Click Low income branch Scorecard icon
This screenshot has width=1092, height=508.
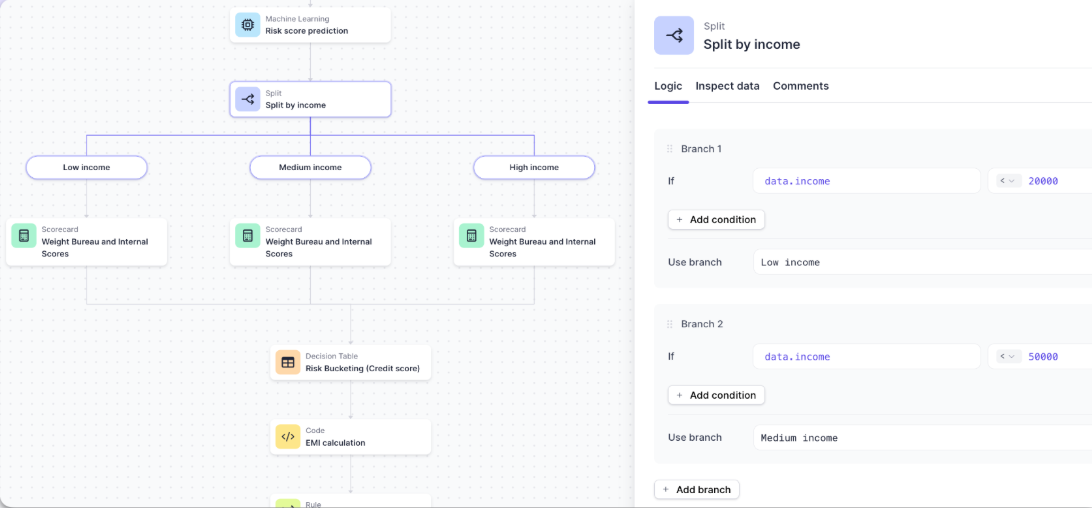pyautogui.click(x=24, y=236)
